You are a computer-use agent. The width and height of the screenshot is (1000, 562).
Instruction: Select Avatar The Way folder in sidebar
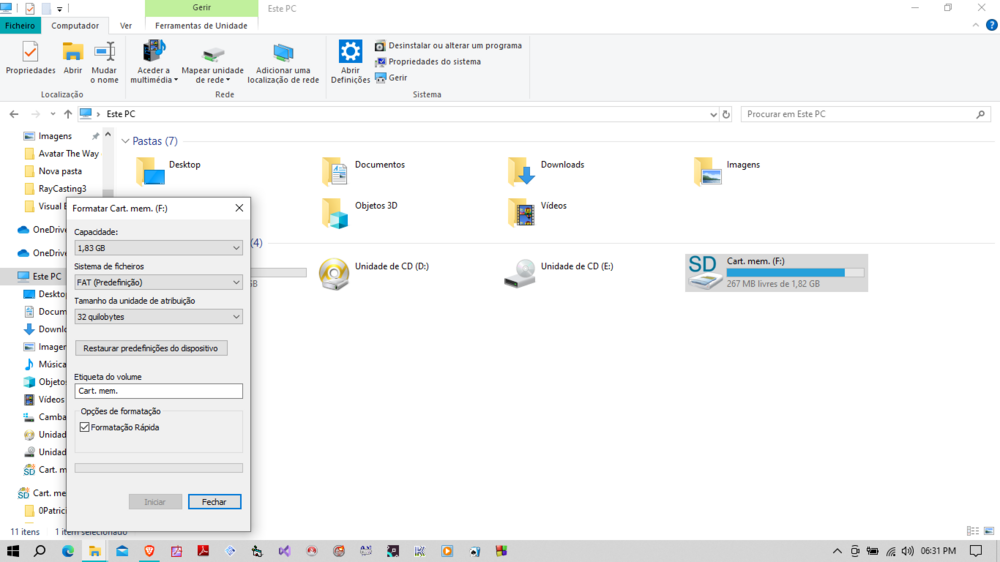[61, 154]
